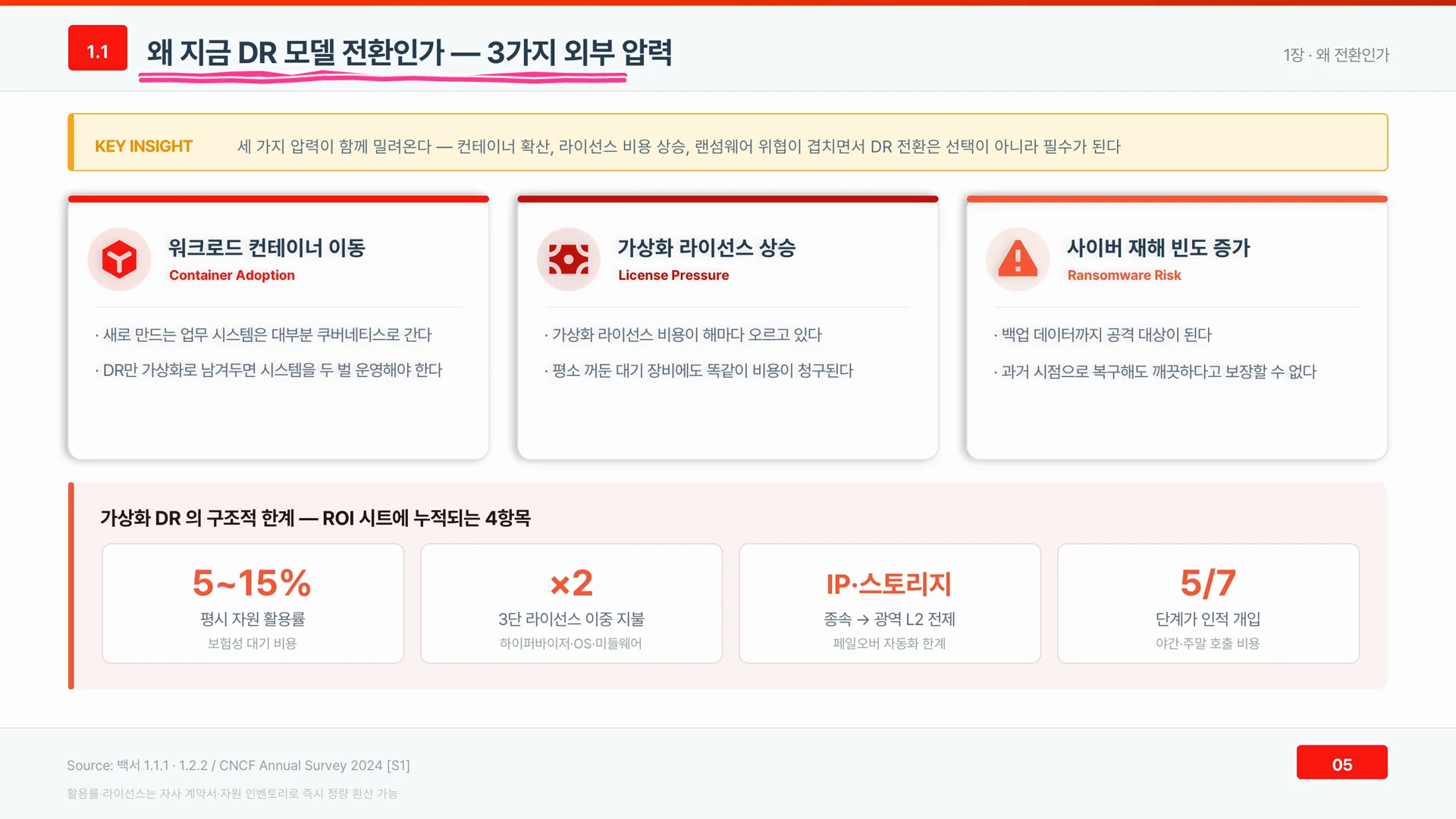The image size is (1456, 819).
Task: Click the KEY INSIGHT label
Action: 143,146
